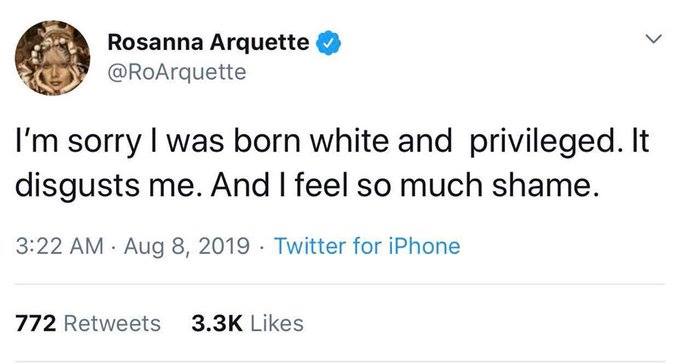Screen dimensions: 680x364
Task: Click the Likes count number 3.3K
Action: point(217,324)
